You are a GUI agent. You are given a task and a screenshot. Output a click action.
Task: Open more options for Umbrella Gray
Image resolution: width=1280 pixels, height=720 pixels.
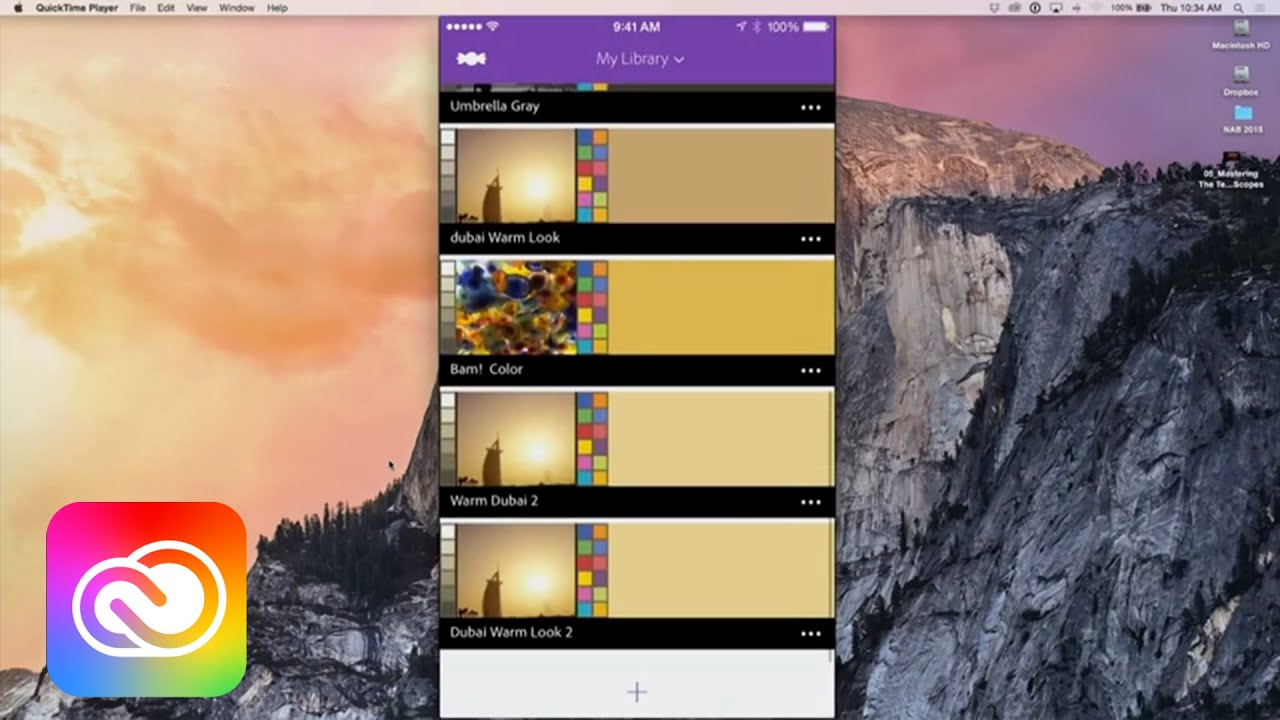[811, 107]
